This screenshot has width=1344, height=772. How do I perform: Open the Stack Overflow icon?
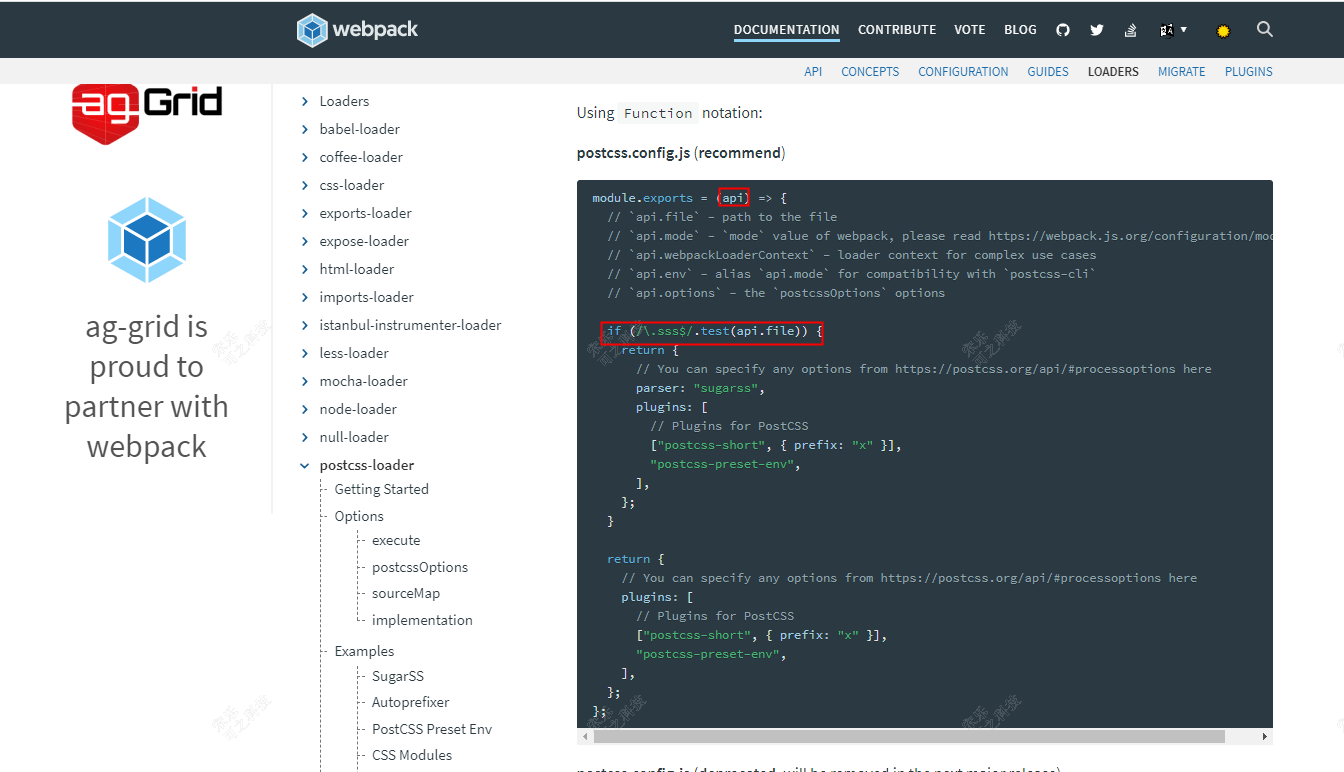[x=1130, y=29]
